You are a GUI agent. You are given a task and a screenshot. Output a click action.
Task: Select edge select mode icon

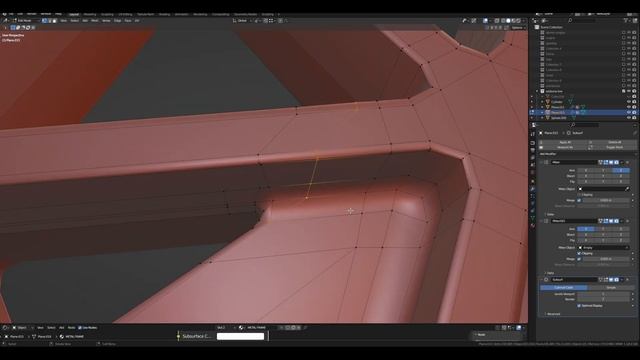(x=50, y=20)
